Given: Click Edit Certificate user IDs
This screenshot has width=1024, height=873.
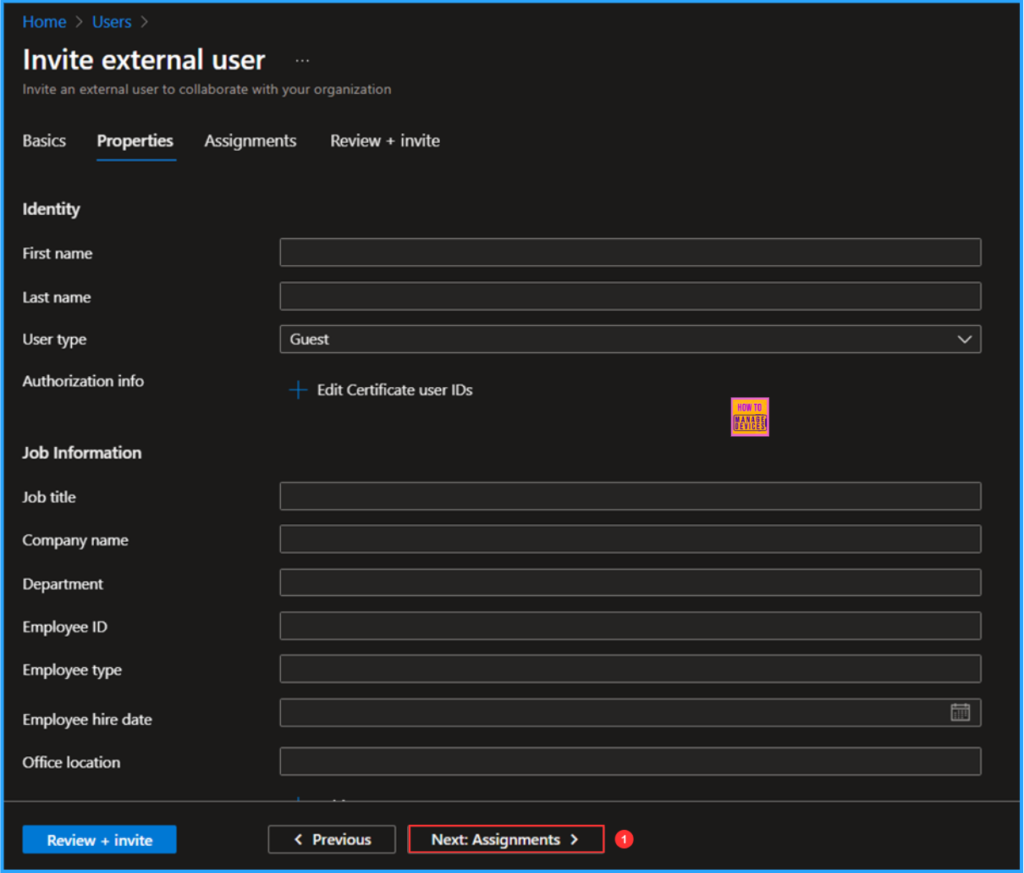Looking at the screenshot, I should 394,390.
